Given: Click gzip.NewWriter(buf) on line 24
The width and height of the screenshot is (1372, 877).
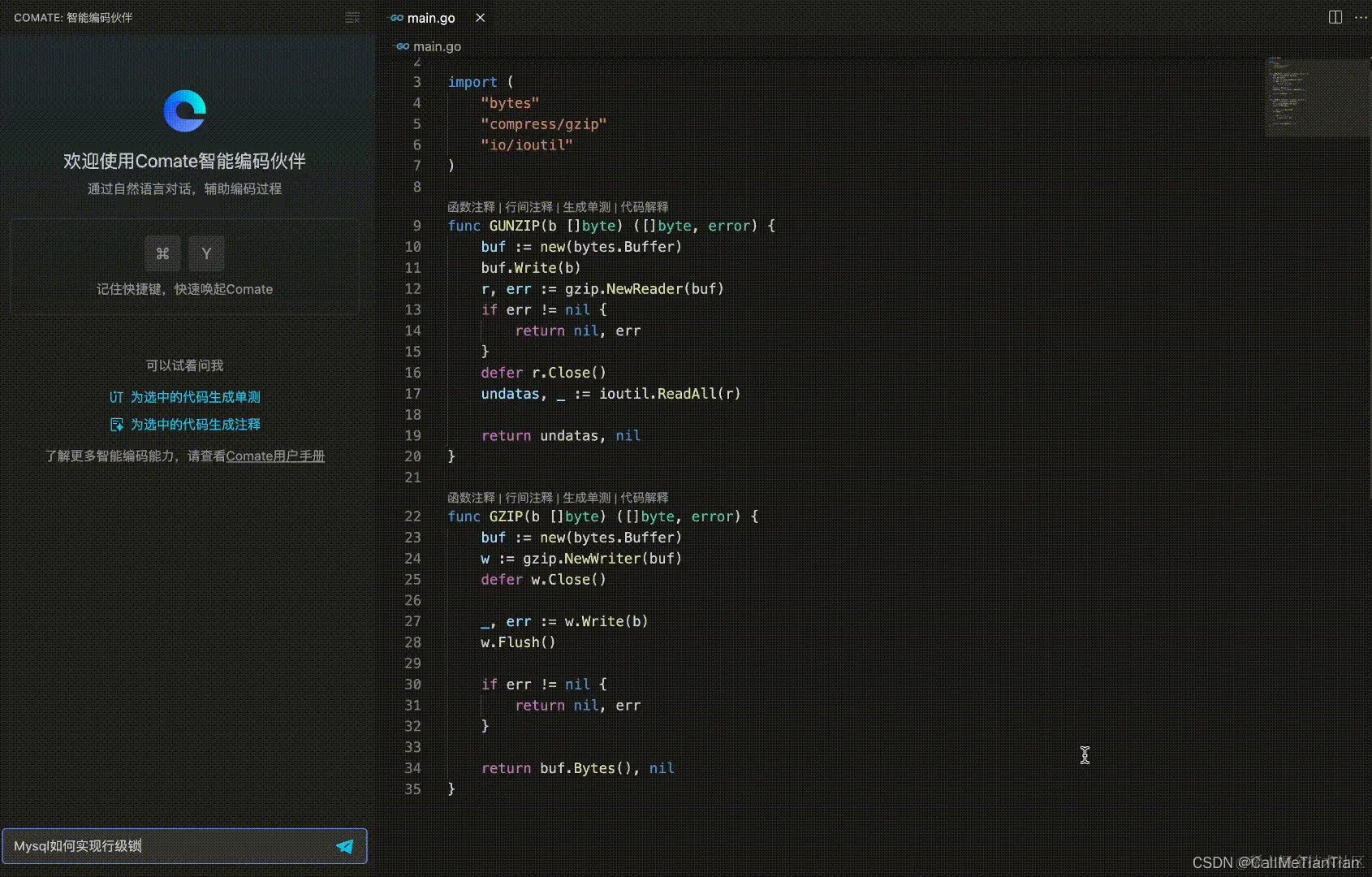Looking at the screenshot, I should [602, 559].
